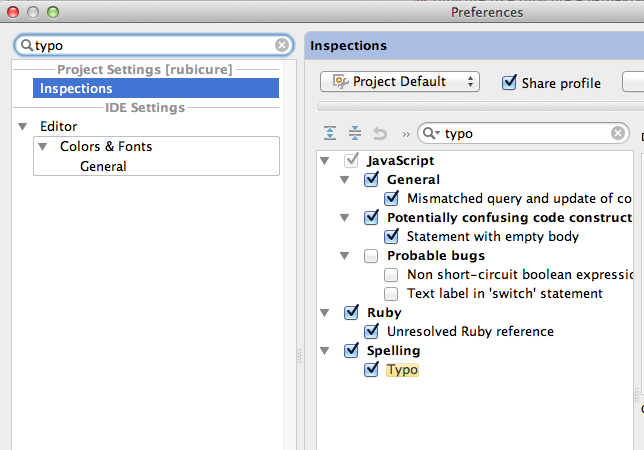The width and height of the screenshot is (644, 450).
Task: Click the Collapse All icon in inspections toolbar
Action: (355, 133)
